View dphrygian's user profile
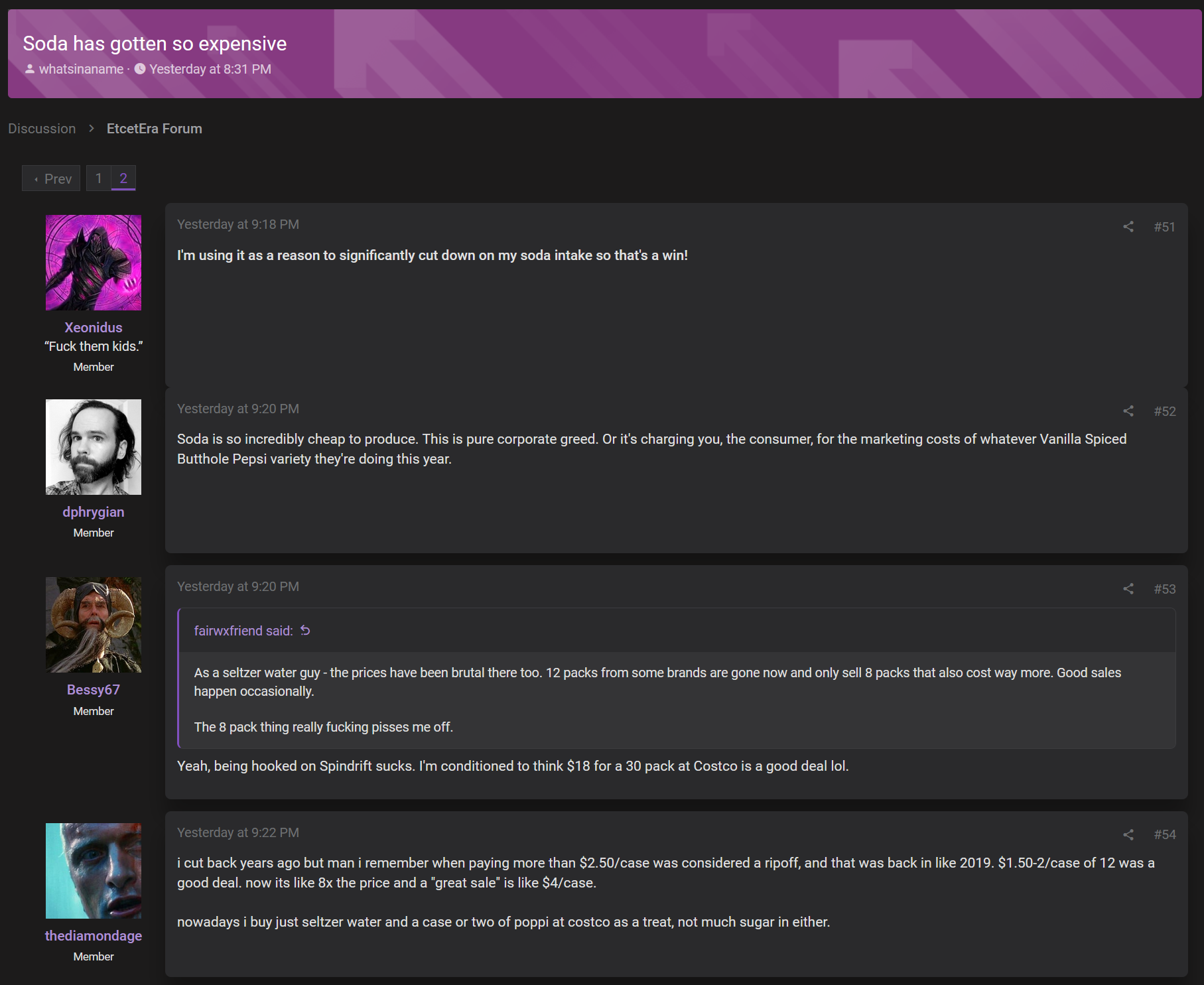This screenshot has width=1204, height=985. point(94,512)
